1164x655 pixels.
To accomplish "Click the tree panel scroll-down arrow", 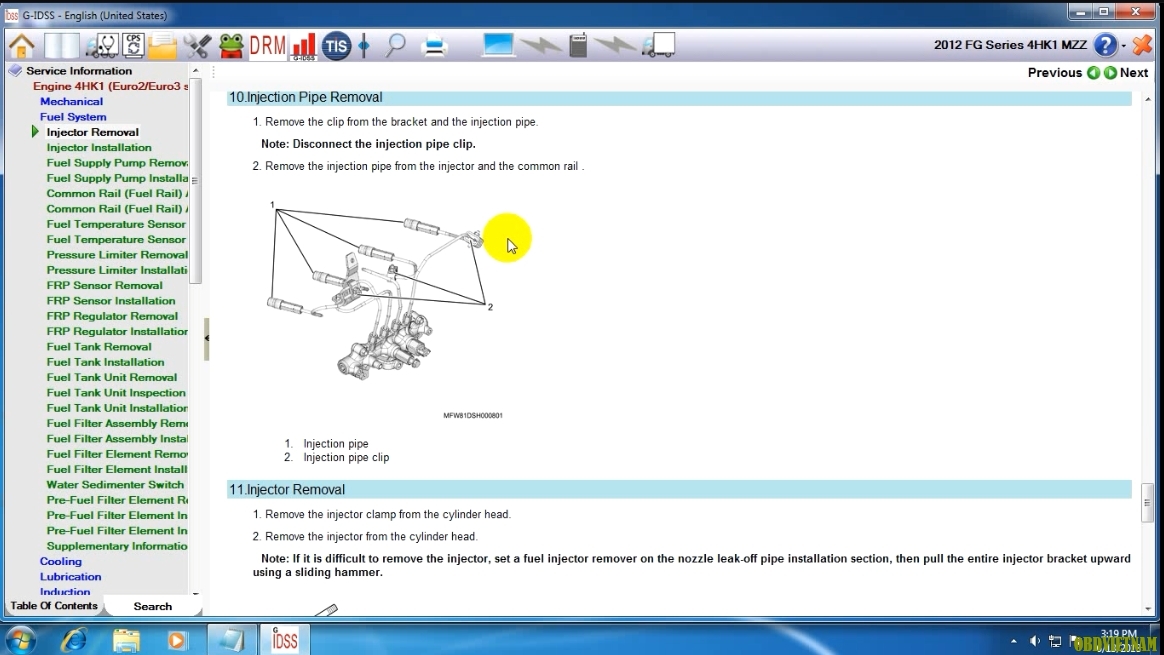I will click(x=195, y=593).
